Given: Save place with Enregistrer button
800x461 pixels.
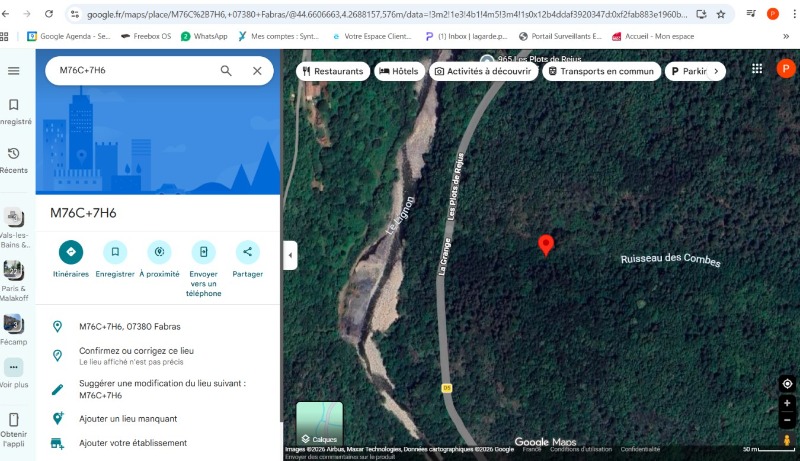Looking at the screenshot, I should click(x=115, y=252).
